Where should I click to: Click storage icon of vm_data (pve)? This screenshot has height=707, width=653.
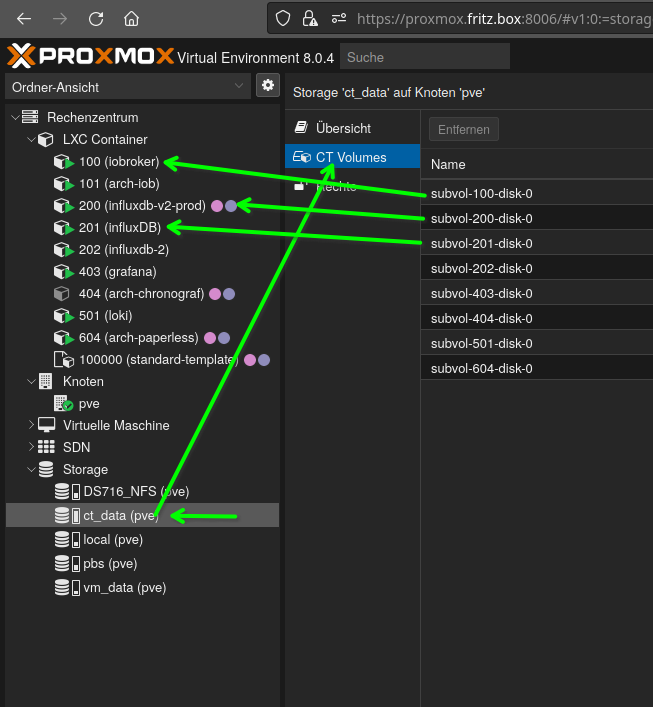coord(67,588)
